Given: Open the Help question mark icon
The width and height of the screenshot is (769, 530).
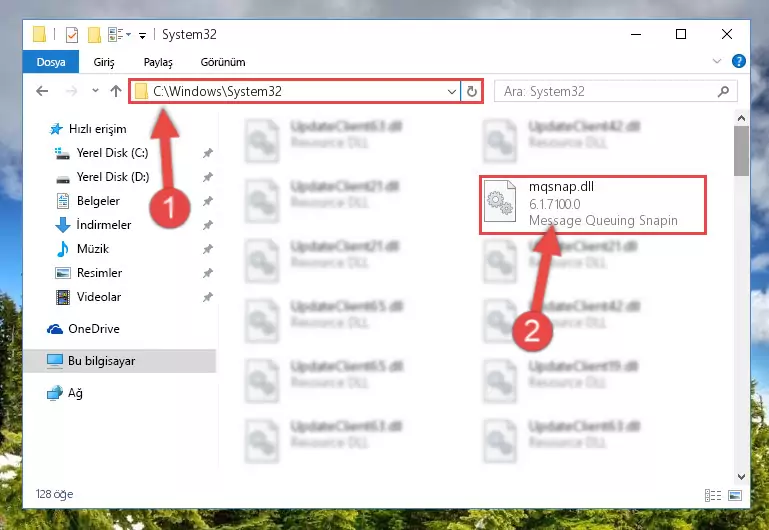Looking at the screenshot, I should [x=738, y=61].
